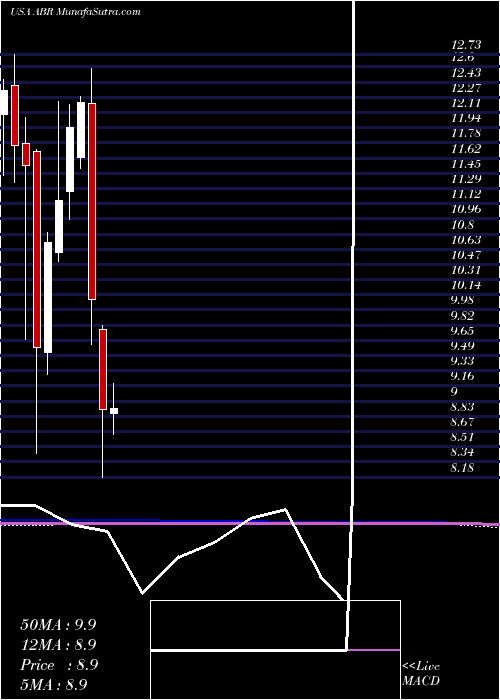The width and height of the screenshot is (500, 700).
Task: Select the 11.45 axis value
Action: coord(466,164)
